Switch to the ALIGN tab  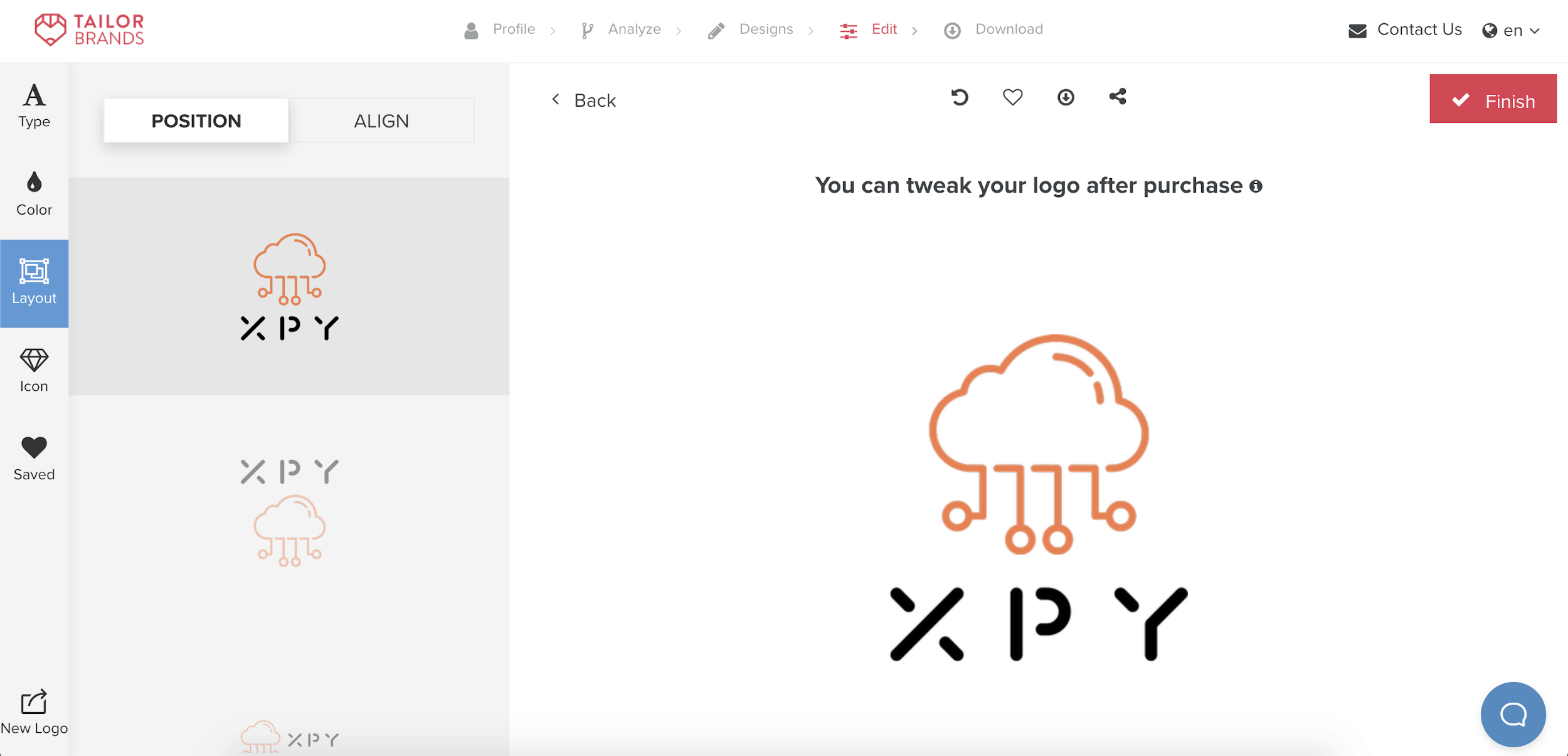pyautogui.click(x=382, y=120)
